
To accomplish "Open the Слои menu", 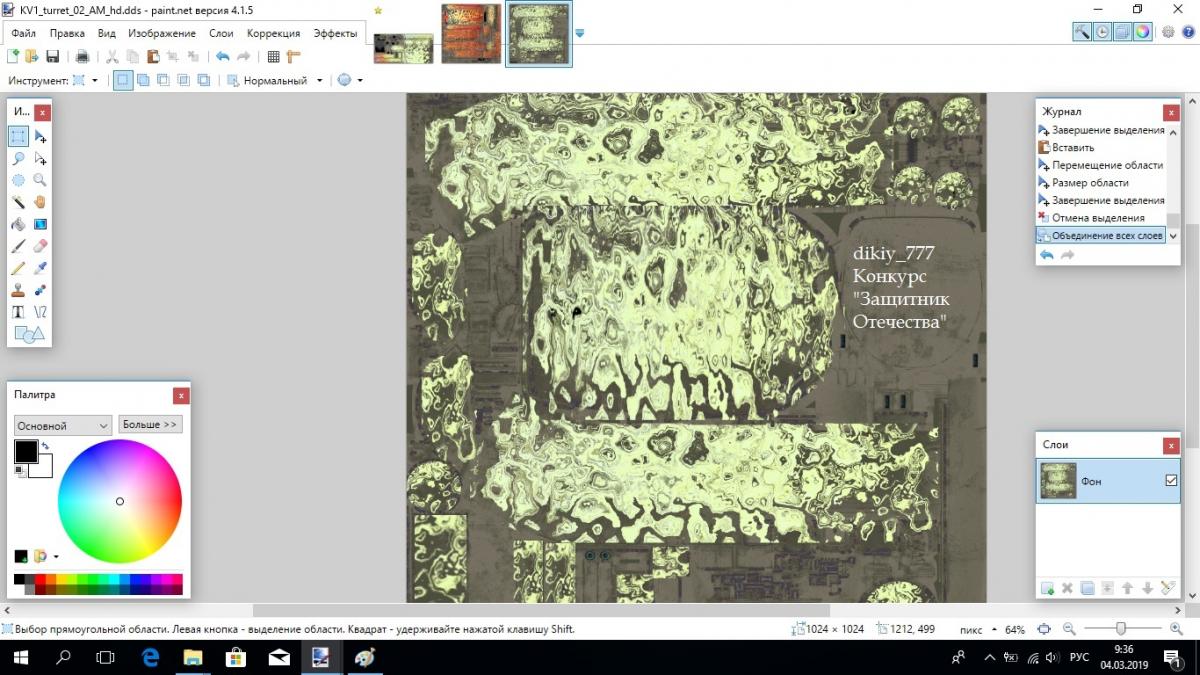I will coord(221,33).
